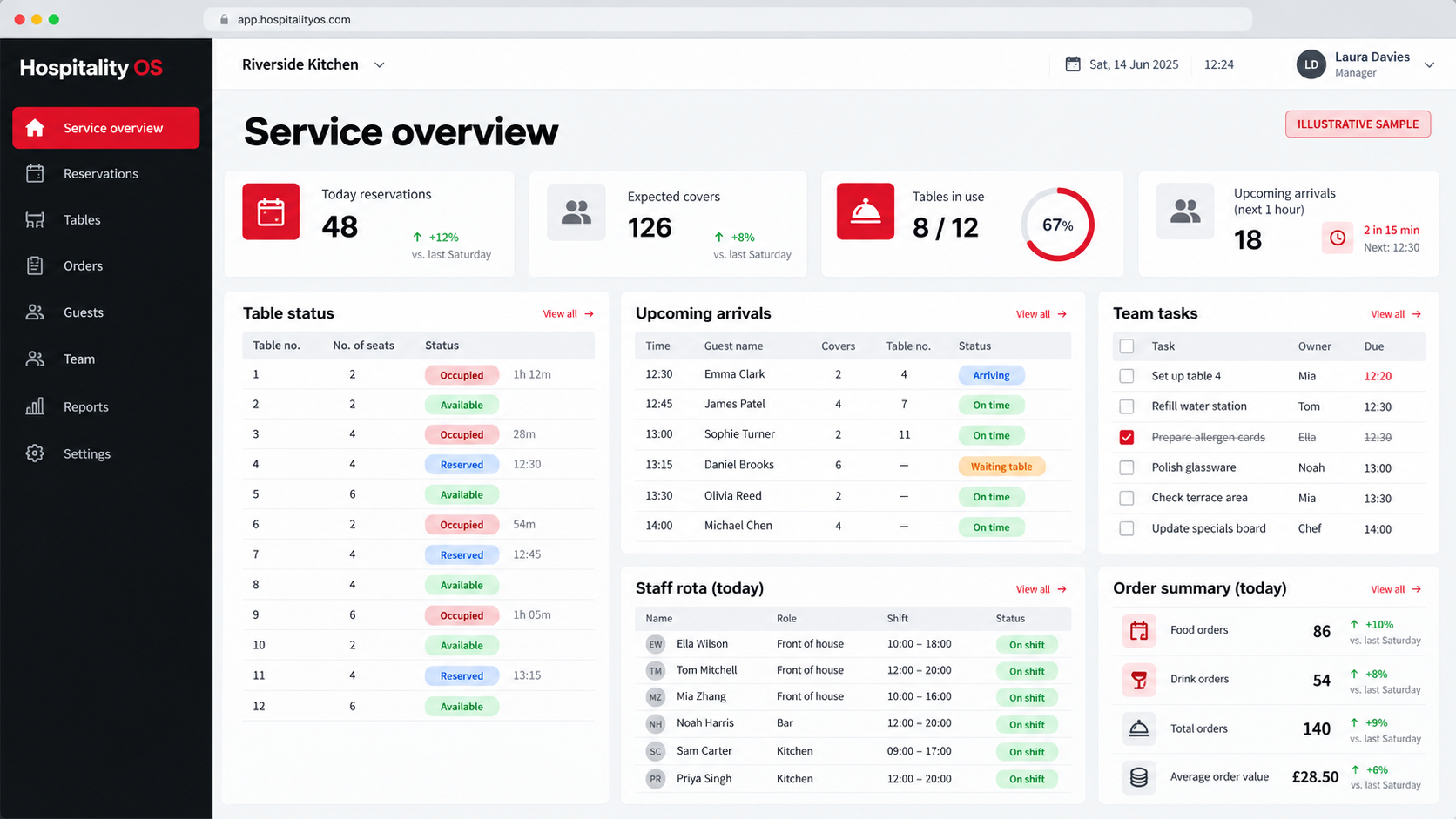Click the home icon beside Service overview
This screenshot has height=819, width=1456.
point(35,128)
